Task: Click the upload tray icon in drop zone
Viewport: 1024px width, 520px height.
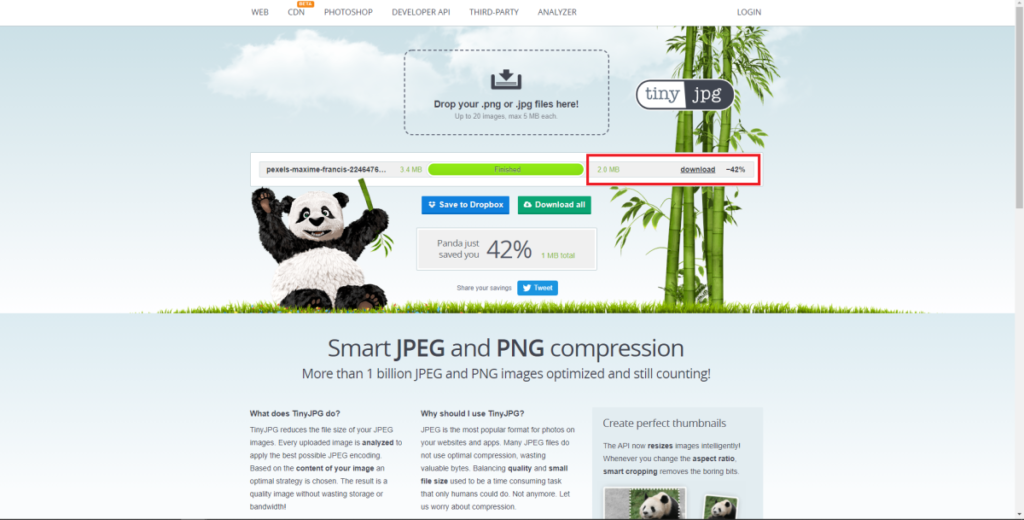Action: click(x=506, y=80)
